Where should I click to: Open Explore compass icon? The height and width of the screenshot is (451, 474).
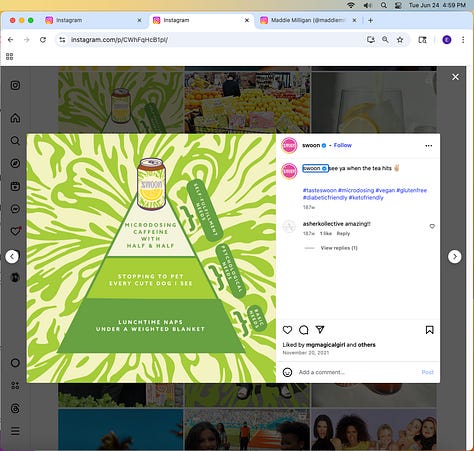pyautogui.click(x=15, y=163)
